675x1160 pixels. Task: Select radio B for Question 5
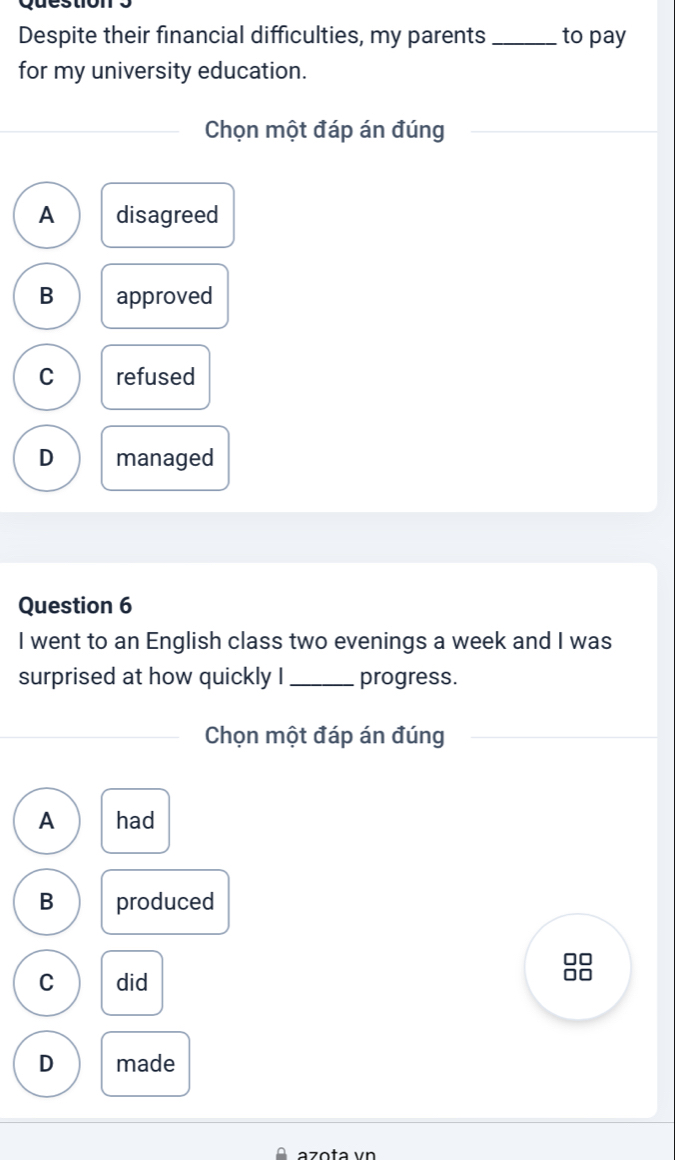click(x=47, y=296)
